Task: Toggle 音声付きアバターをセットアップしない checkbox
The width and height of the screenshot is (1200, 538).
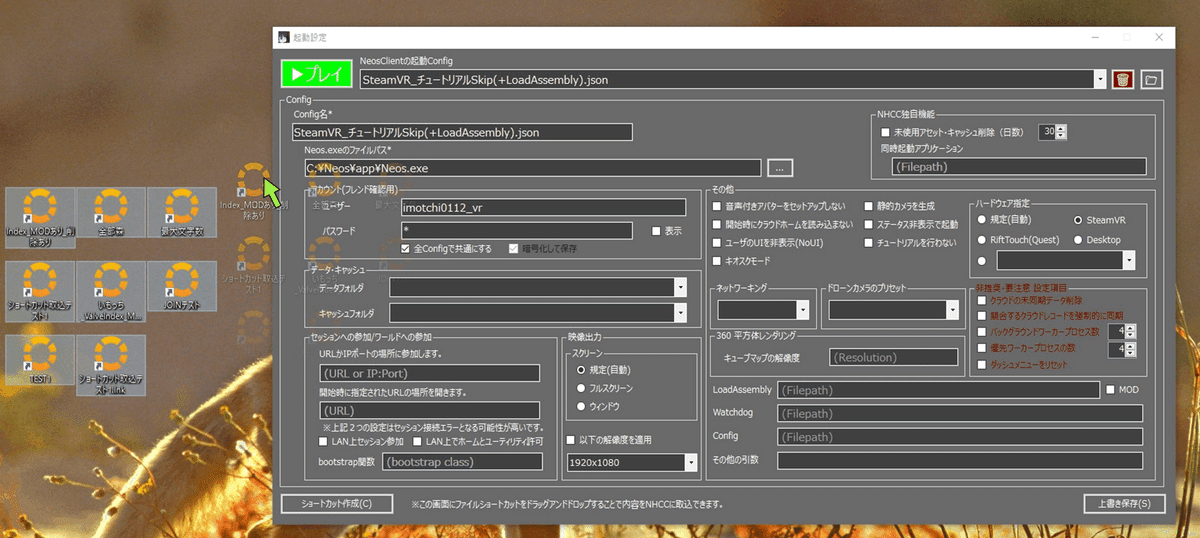Action: [717, 206]
